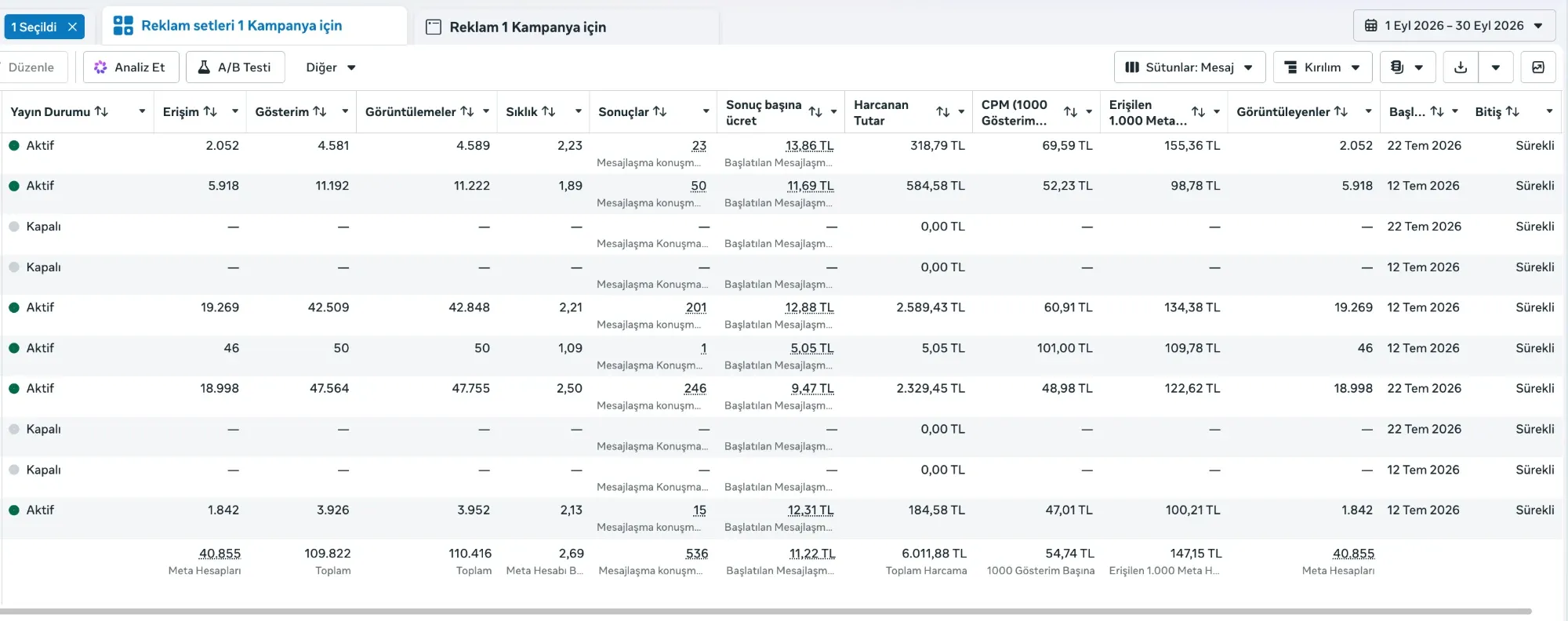
Task: Open Sonuçlar column options caret
Action: pos(706,111)
